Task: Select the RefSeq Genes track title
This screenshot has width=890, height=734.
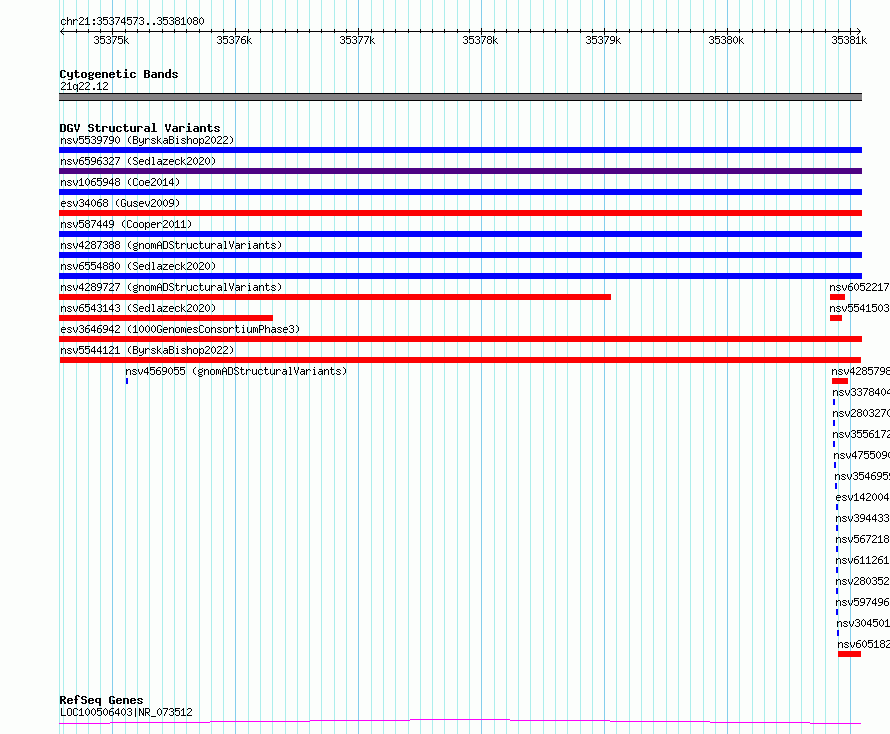Action: pyautogui.click(x=101, y=700)
